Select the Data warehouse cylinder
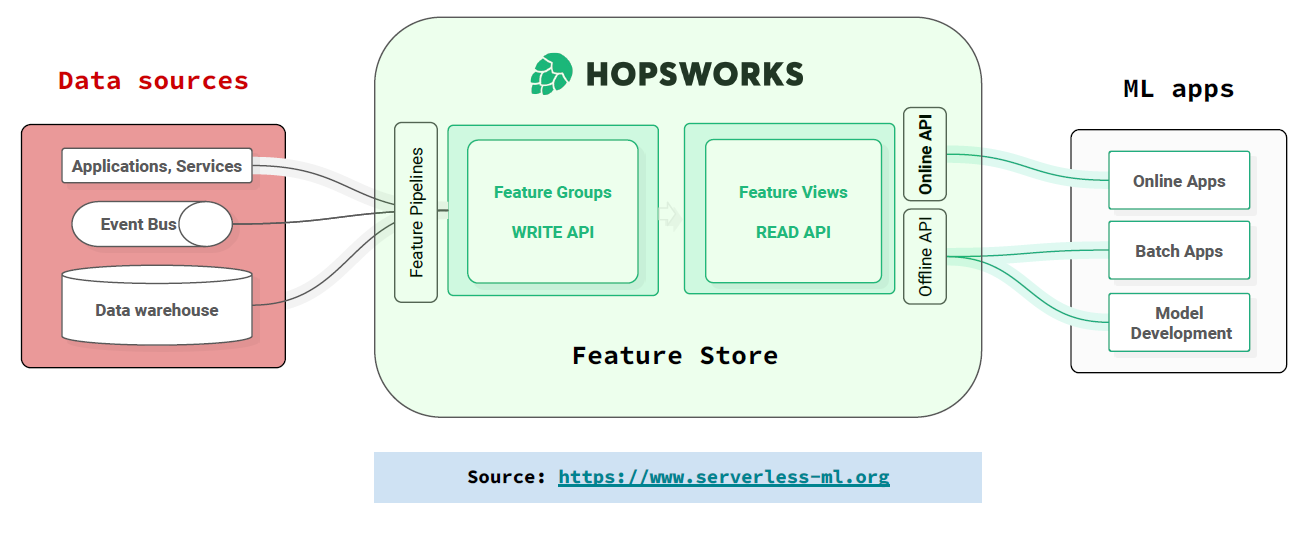 point(157,304)
